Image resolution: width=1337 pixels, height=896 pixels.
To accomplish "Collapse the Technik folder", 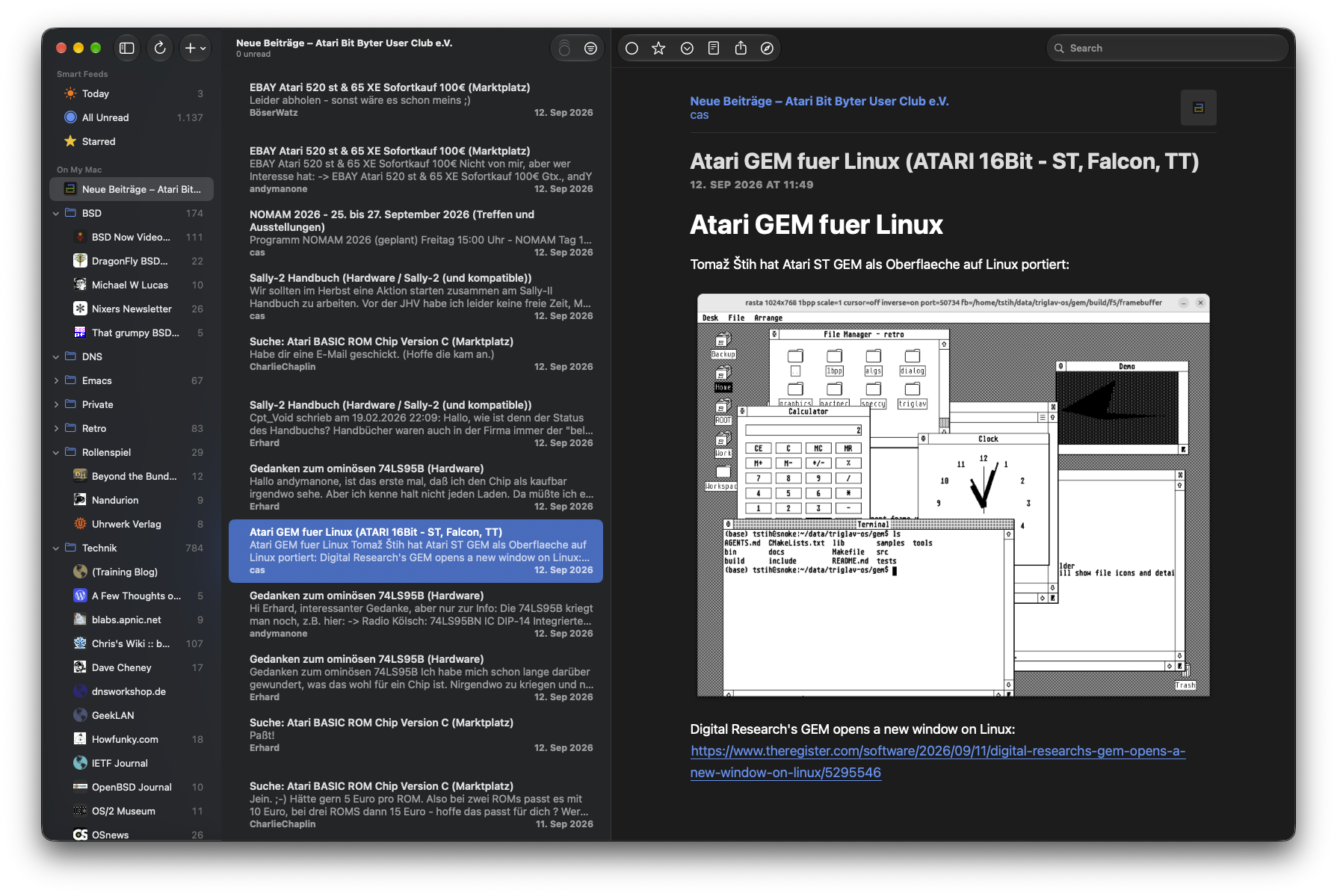I will (56, 549).
